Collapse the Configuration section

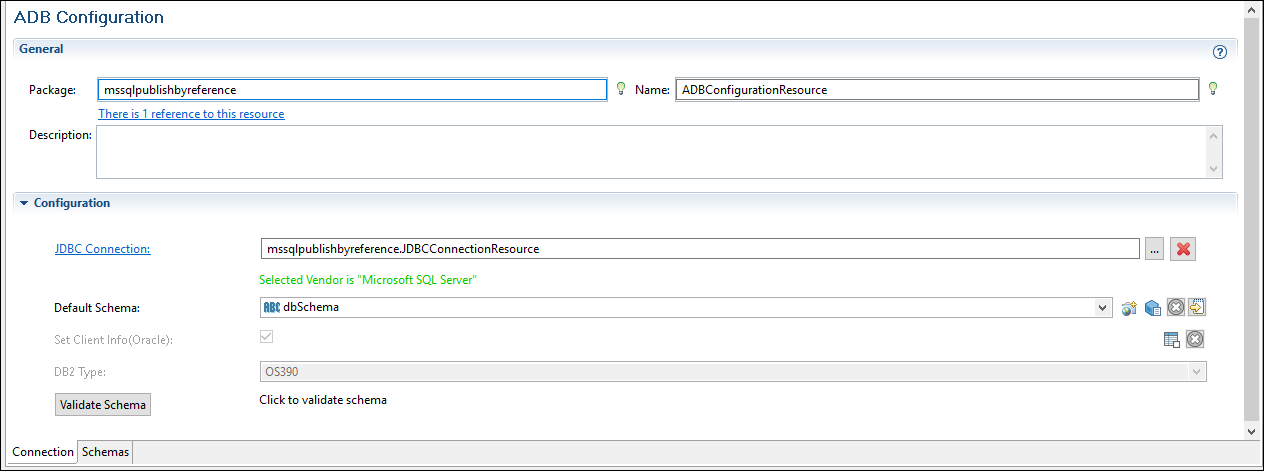[x=24, y=203]
